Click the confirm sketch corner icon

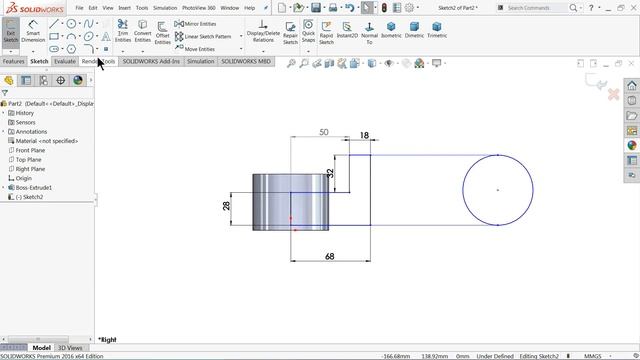tap(596, 82)
